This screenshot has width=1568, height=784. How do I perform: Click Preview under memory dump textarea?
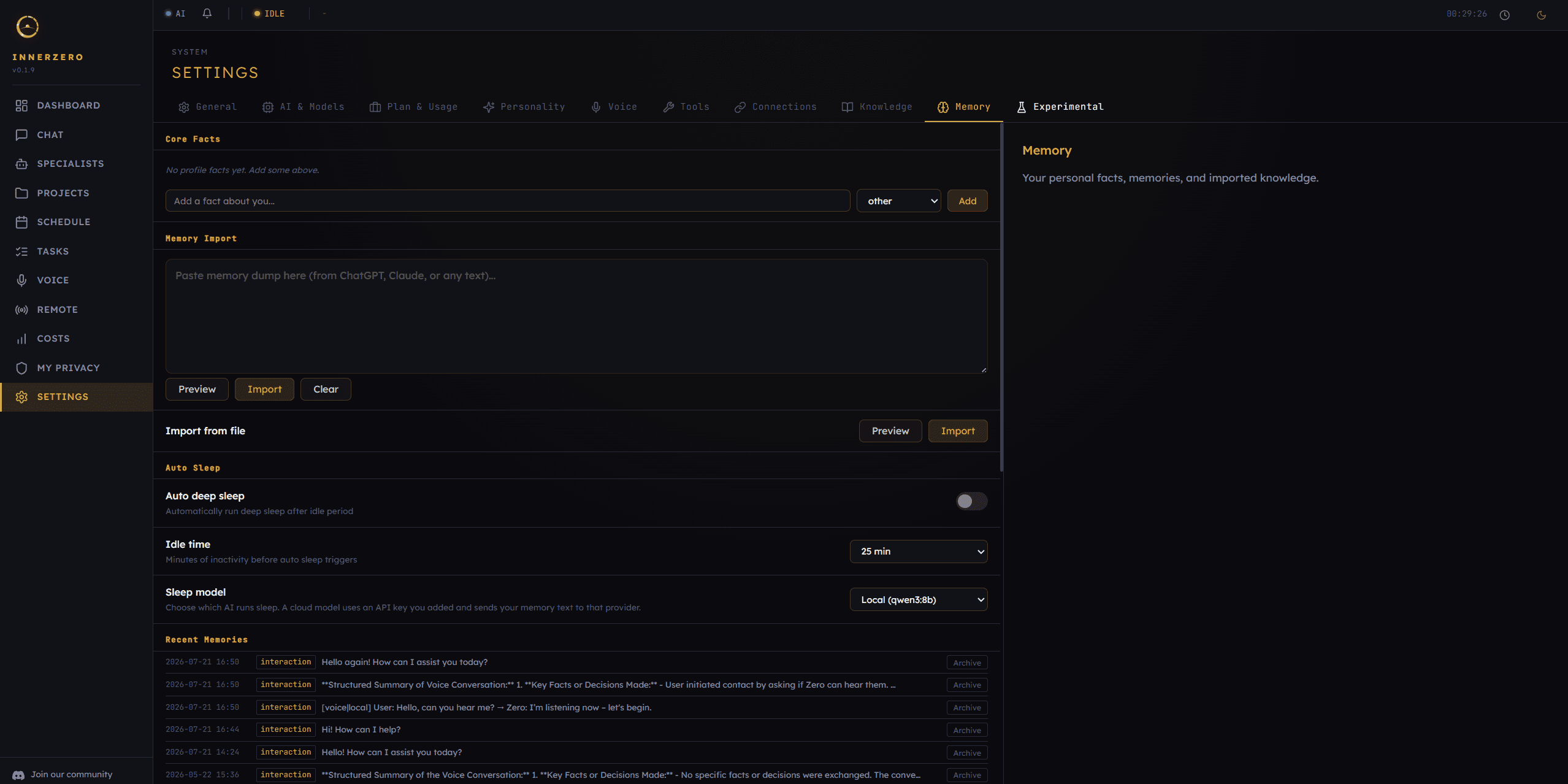197,390
